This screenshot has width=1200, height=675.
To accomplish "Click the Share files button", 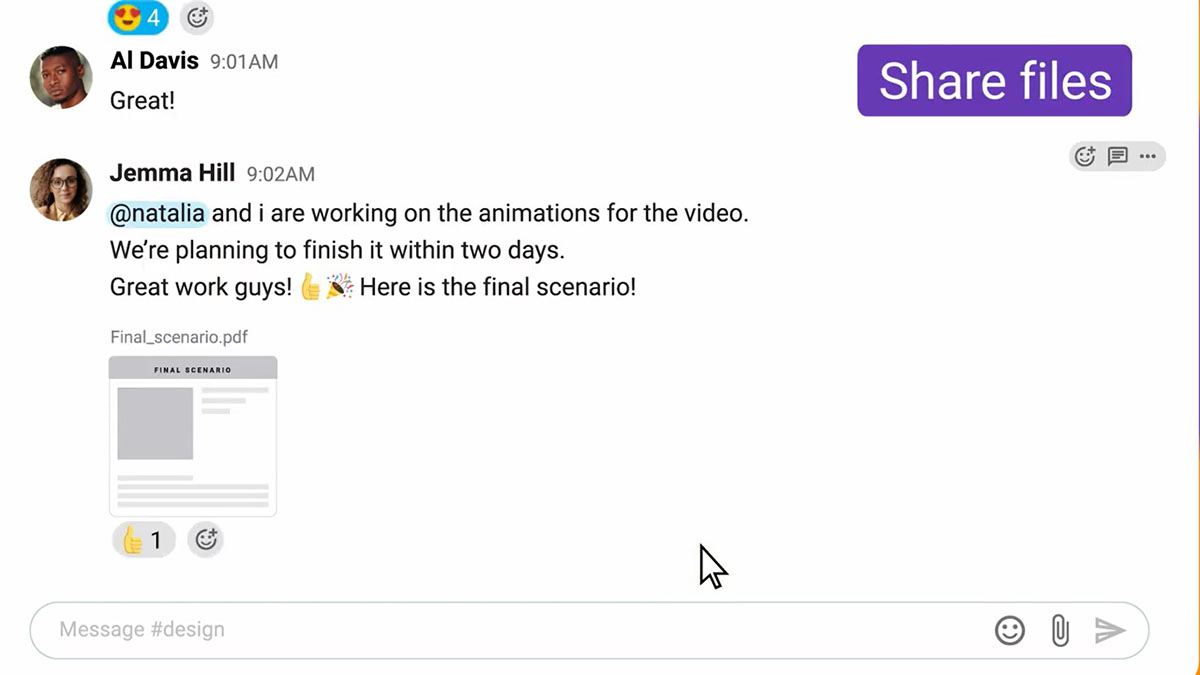I will 994,81.
